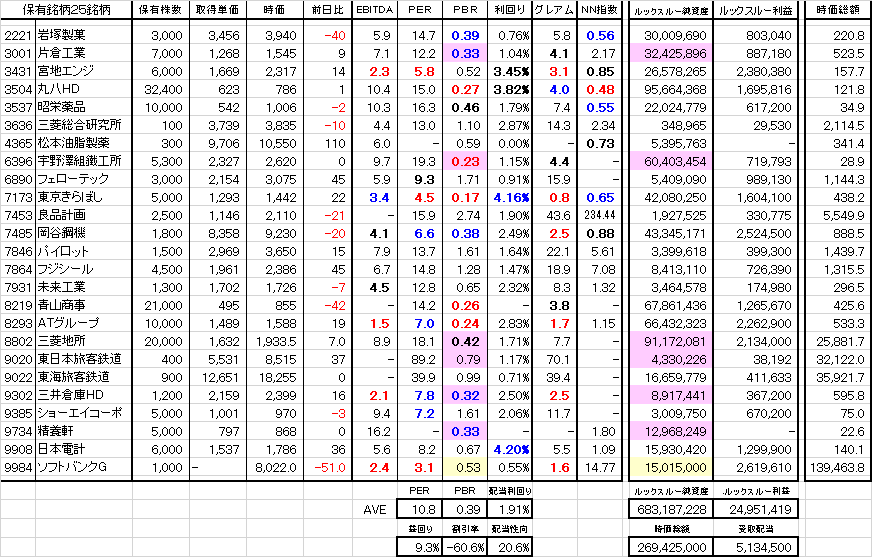Select the 時価 column header

click(275, 9)
